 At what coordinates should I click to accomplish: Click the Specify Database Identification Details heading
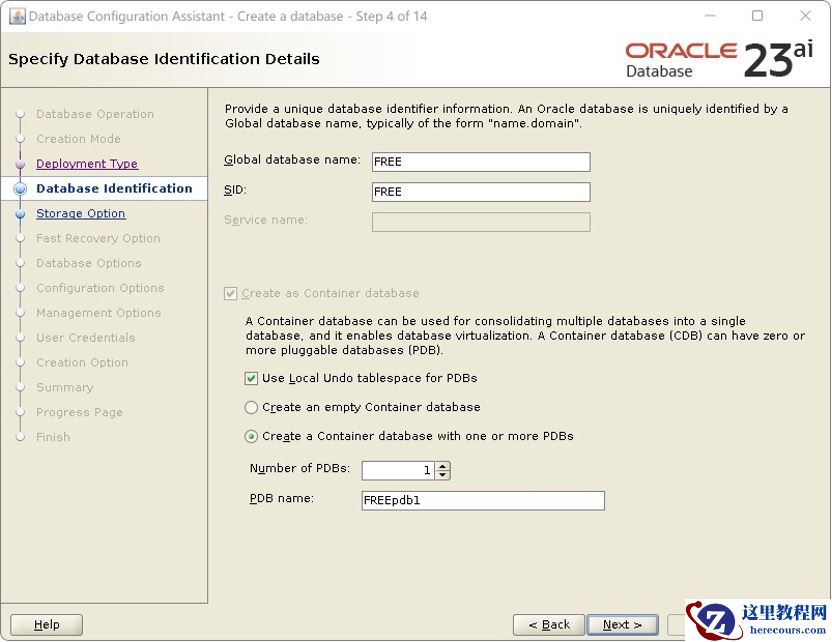pyautogui.click(x=164, y=59)
